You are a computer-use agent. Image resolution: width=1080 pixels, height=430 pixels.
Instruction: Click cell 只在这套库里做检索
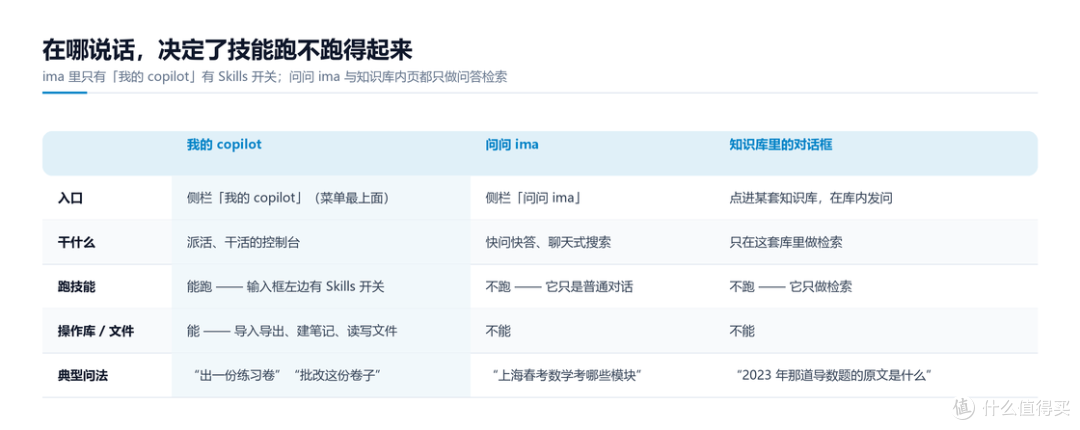point(786,243)
